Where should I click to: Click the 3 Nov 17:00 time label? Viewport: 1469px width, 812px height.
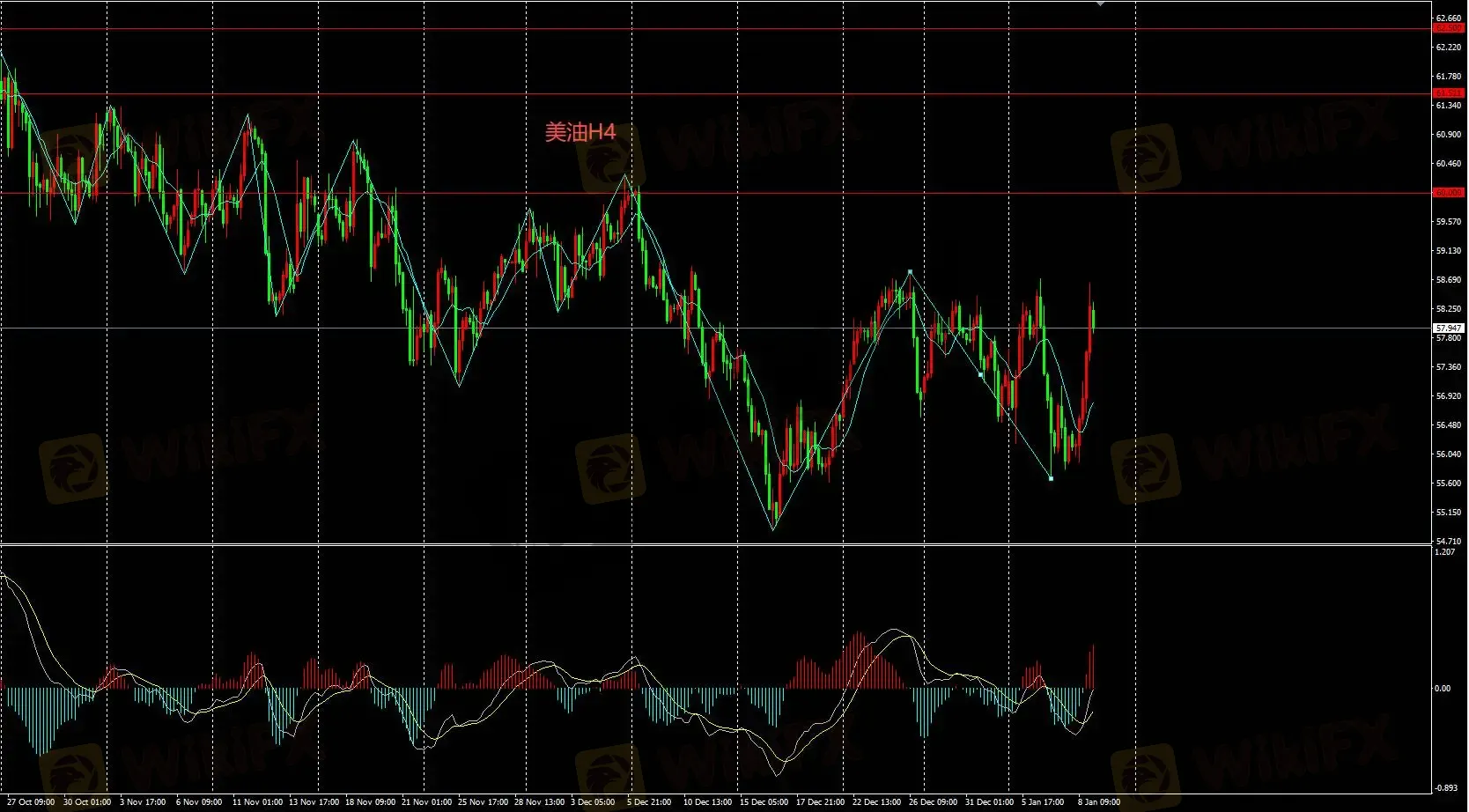(x=143, y=802)
